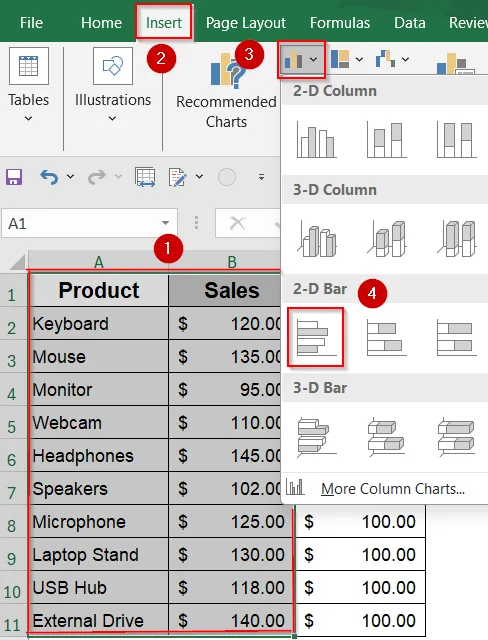
Task: Select the Laptop Stand cell
Action: coord(99,555)
